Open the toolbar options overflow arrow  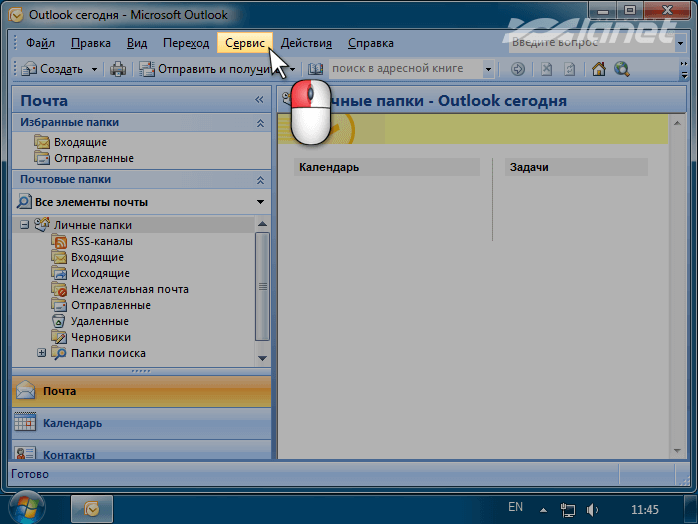(x=684, y=70)
